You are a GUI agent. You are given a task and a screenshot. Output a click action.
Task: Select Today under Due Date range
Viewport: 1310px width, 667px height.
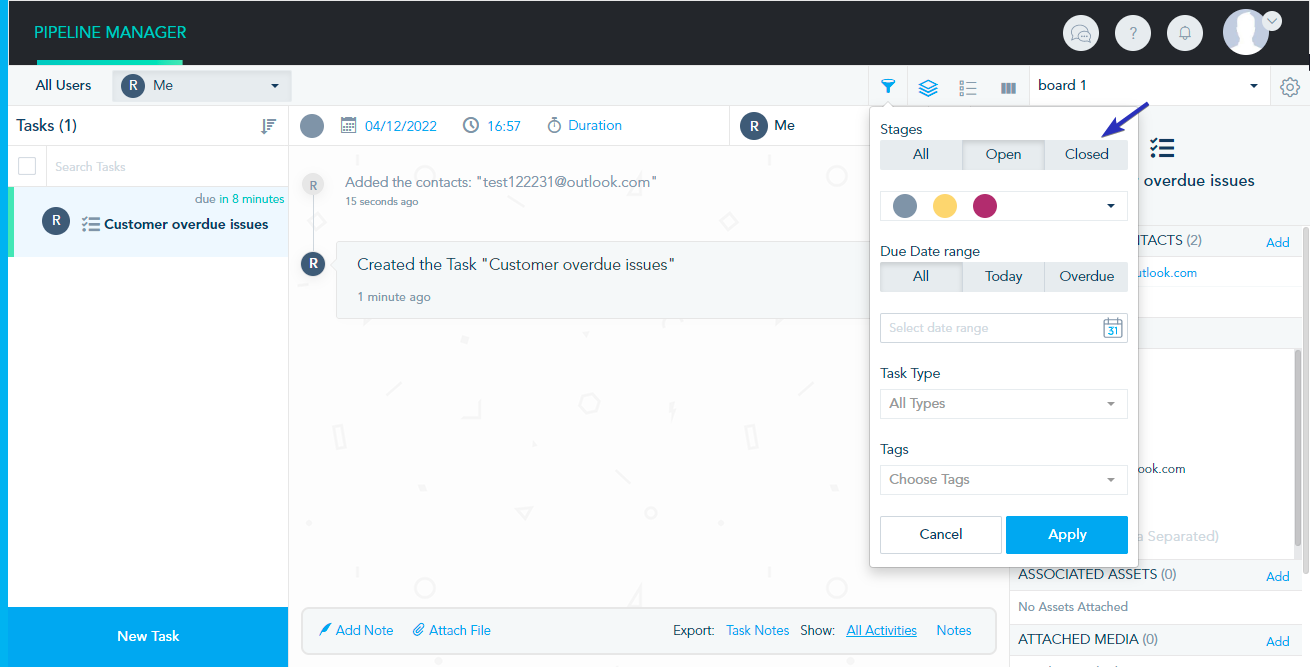[x=1003, y=276]
